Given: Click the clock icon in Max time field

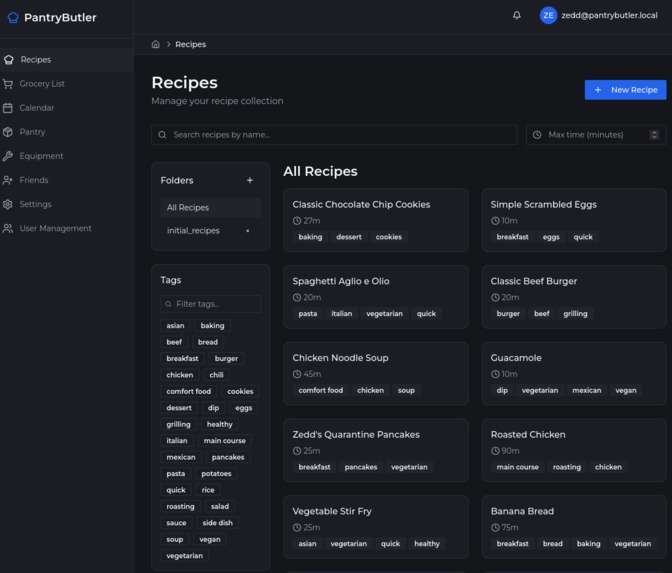Looking at the screenshot, I should tap(537, 135).
